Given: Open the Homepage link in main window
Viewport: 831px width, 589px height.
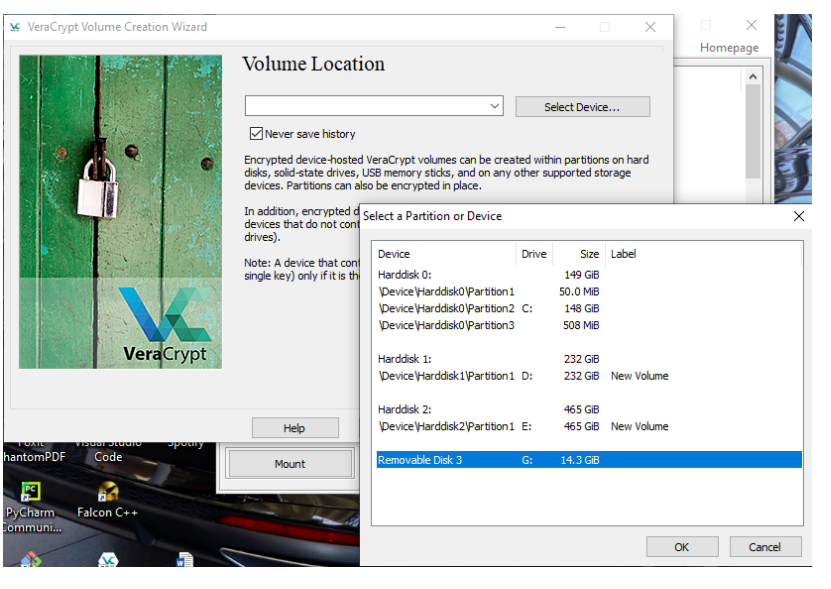Looking at the screenshot, I should [x=729, y=48].
